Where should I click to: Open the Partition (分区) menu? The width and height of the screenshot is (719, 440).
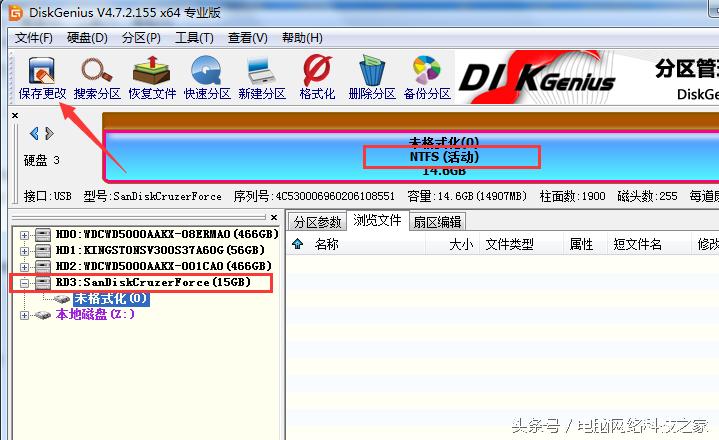(141, 38)
